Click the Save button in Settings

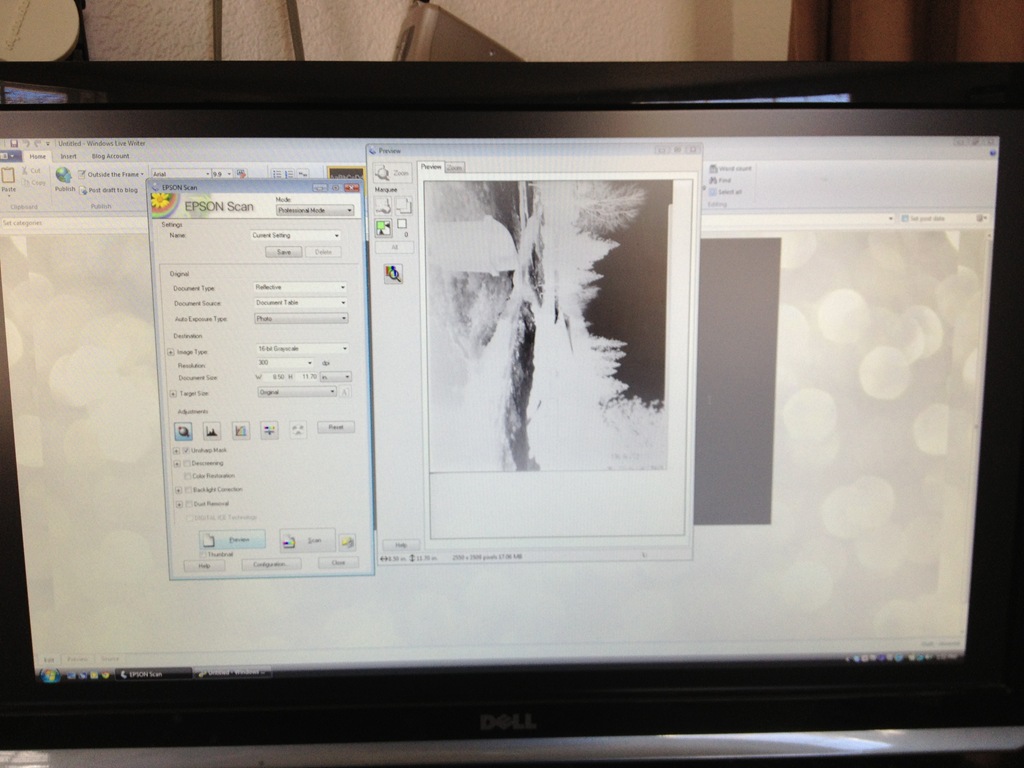[283, 252]
